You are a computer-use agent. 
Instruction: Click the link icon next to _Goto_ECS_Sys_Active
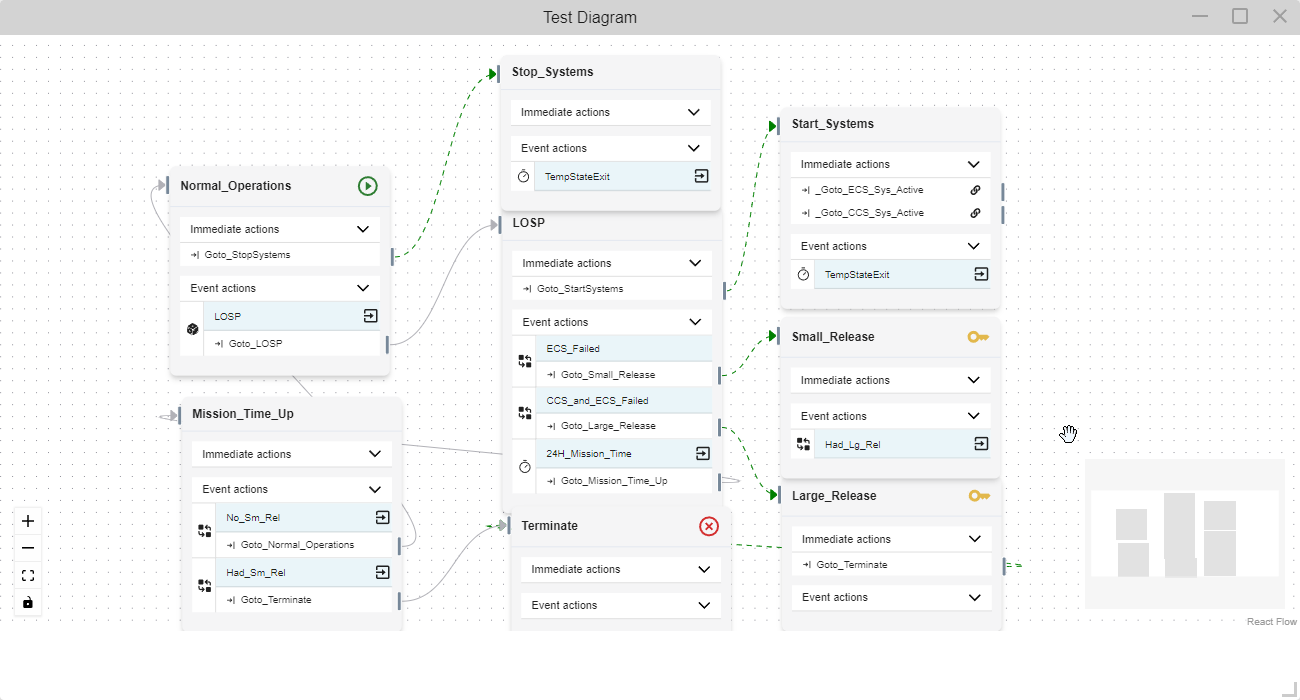(x=975, y=190)
